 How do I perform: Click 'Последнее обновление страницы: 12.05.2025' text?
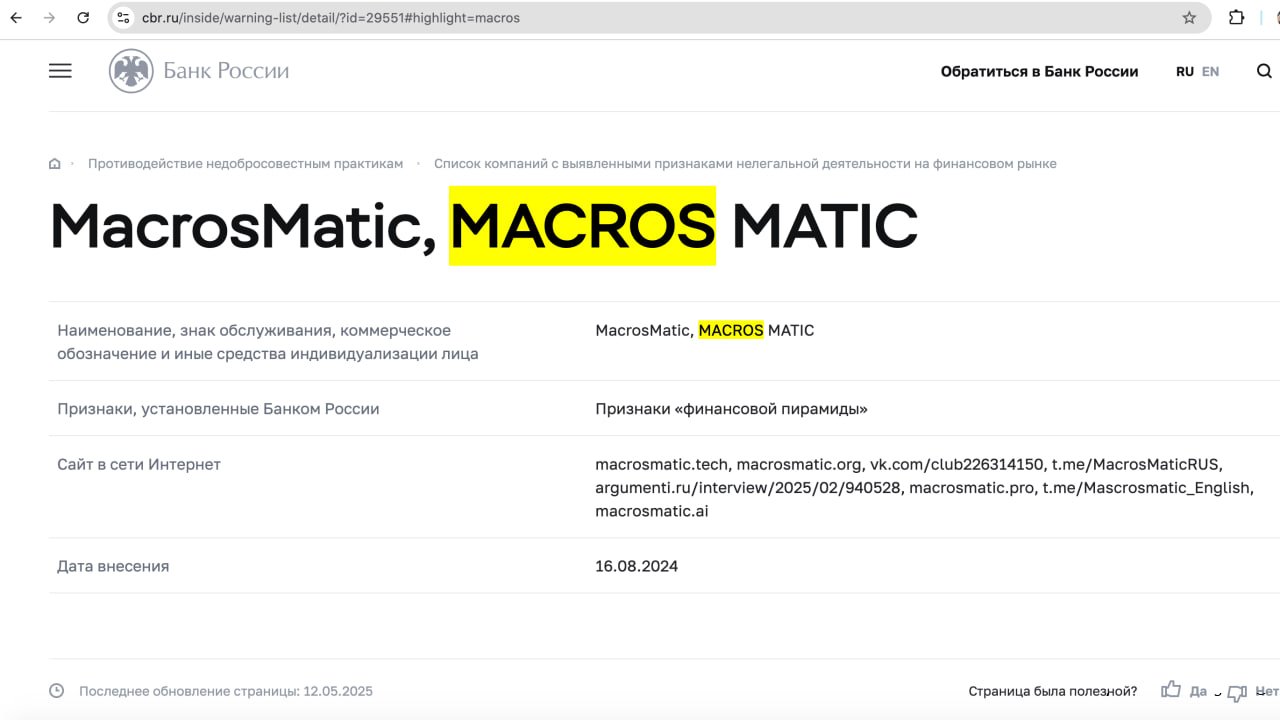click(226, 691)
